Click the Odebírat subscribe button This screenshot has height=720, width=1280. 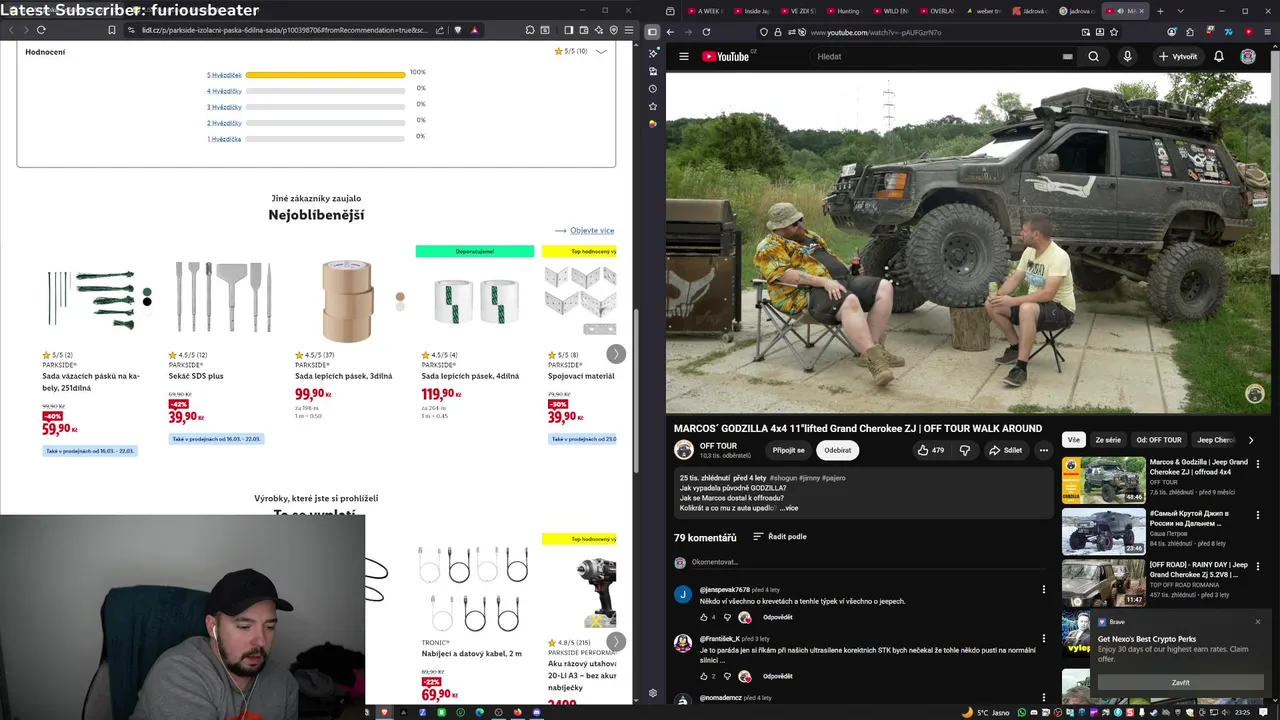[838, 450]
